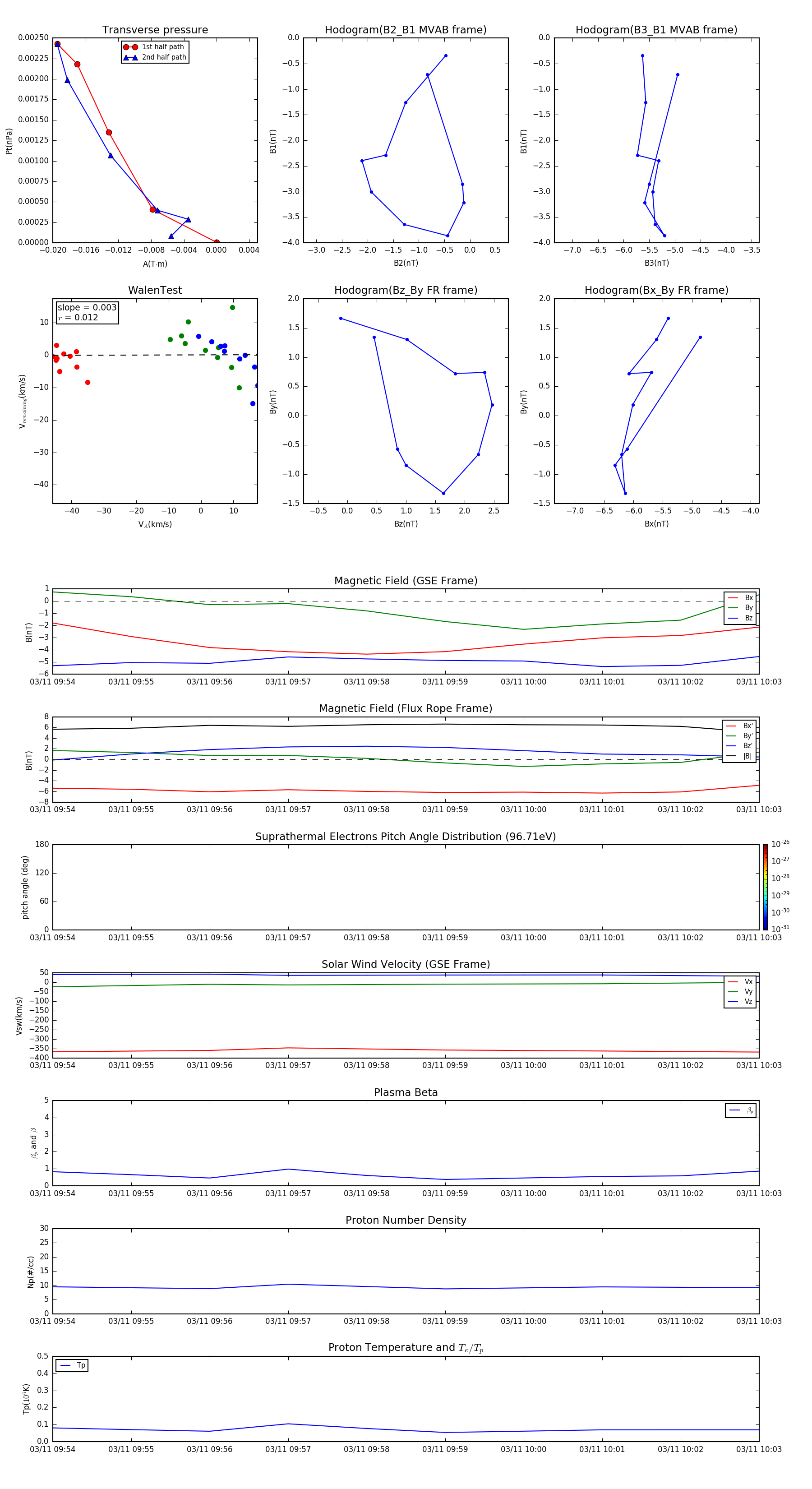
Task: Select the "180" tick on pitch angle axis
Action: click(42, 845)
